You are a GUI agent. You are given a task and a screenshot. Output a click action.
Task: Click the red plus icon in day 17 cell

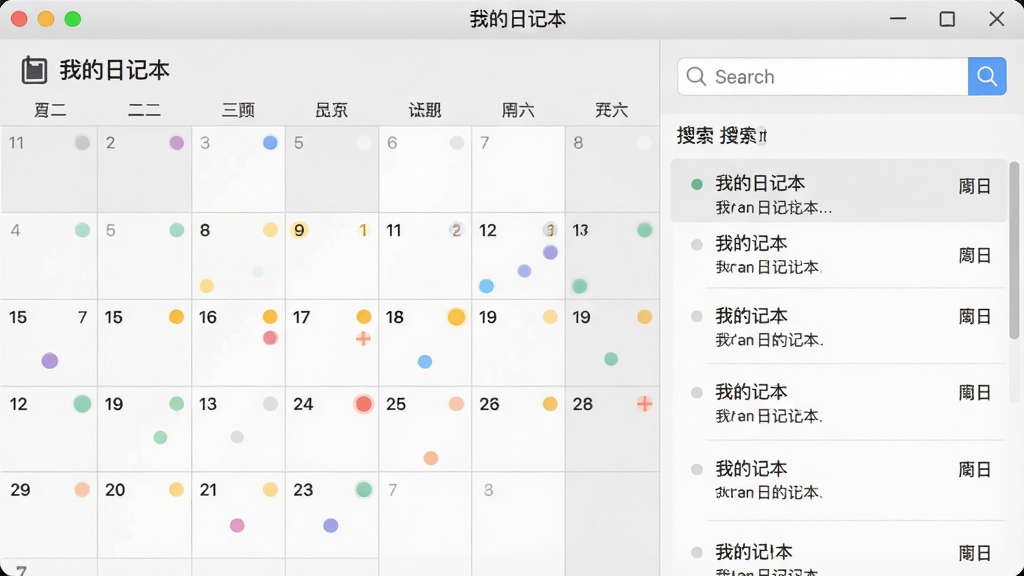pyautogui.click(x=363, y=338)
